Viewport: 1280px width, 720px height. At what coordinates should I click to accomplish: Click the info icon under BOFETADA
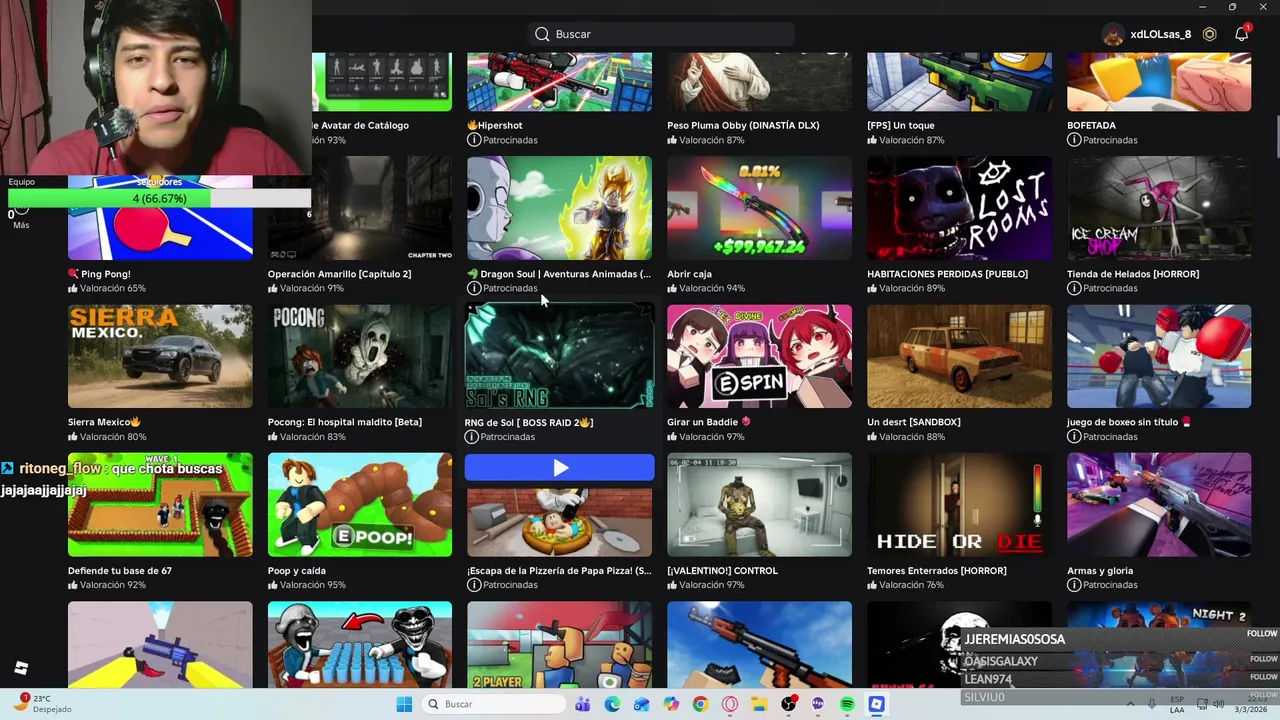pyautogui.click(x=1074, y=140)
